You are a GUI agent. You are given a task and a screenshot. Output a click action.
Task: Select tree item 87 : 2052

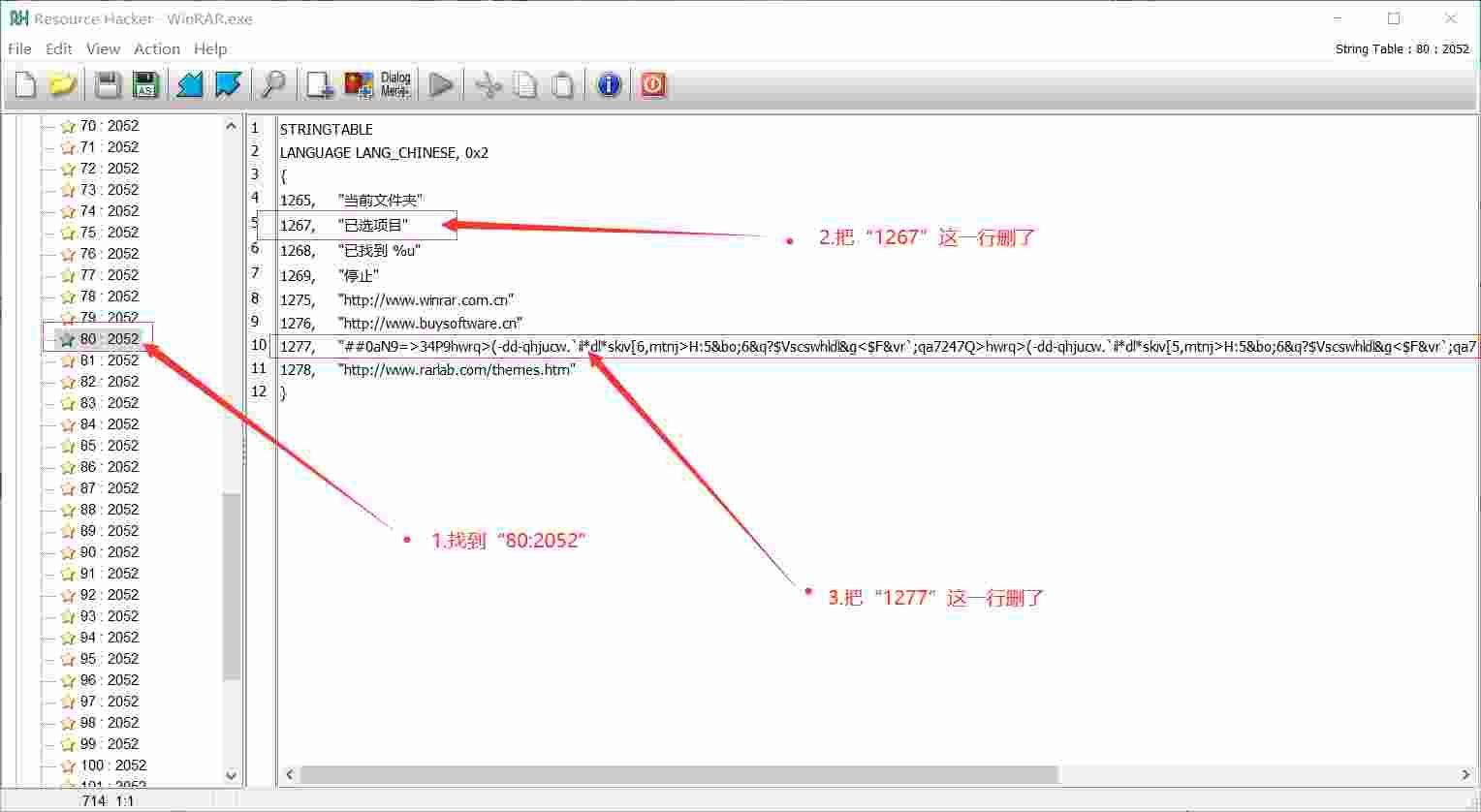[x=110, y=488]
